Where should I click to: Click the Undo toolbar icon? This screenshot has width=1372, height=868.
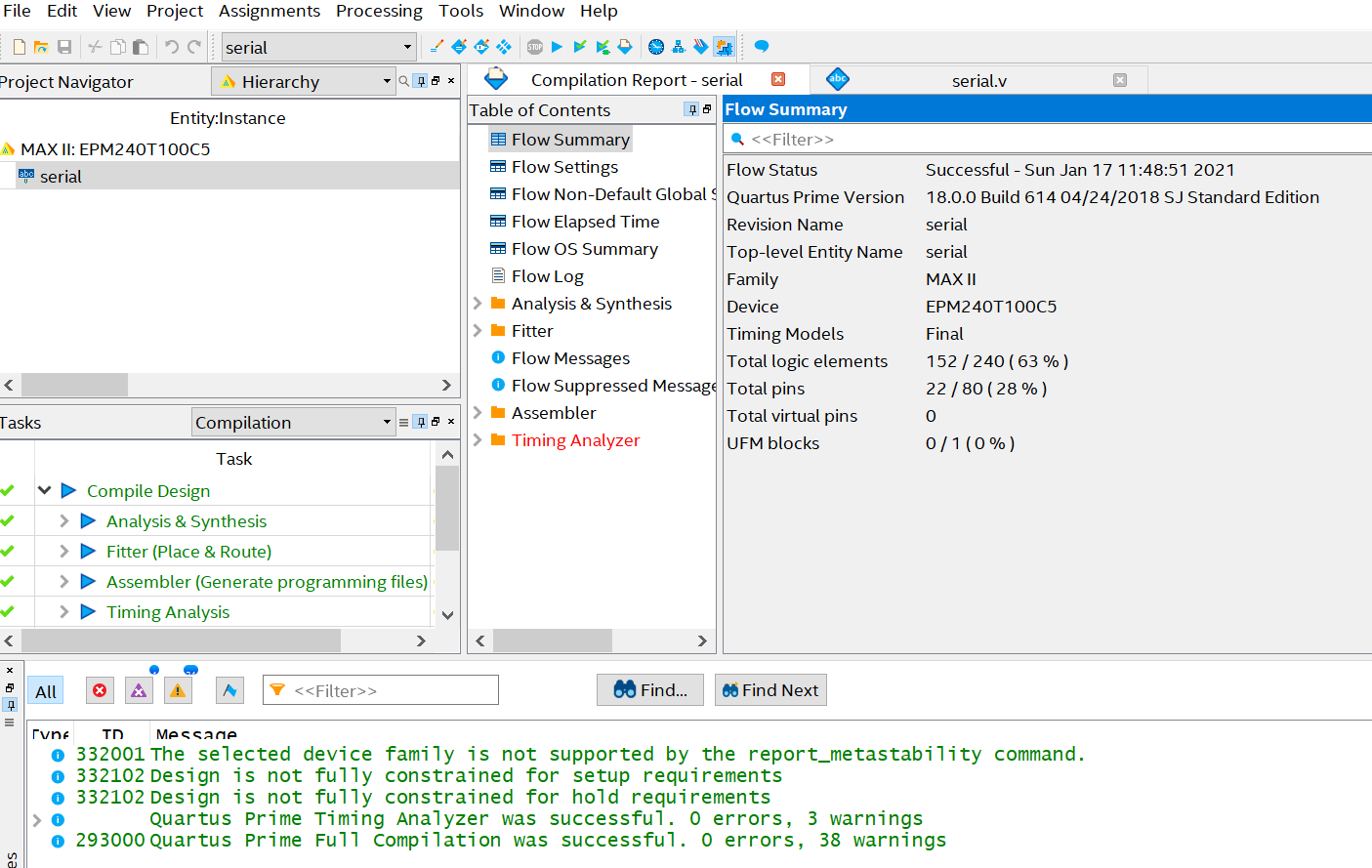point(171,47)
